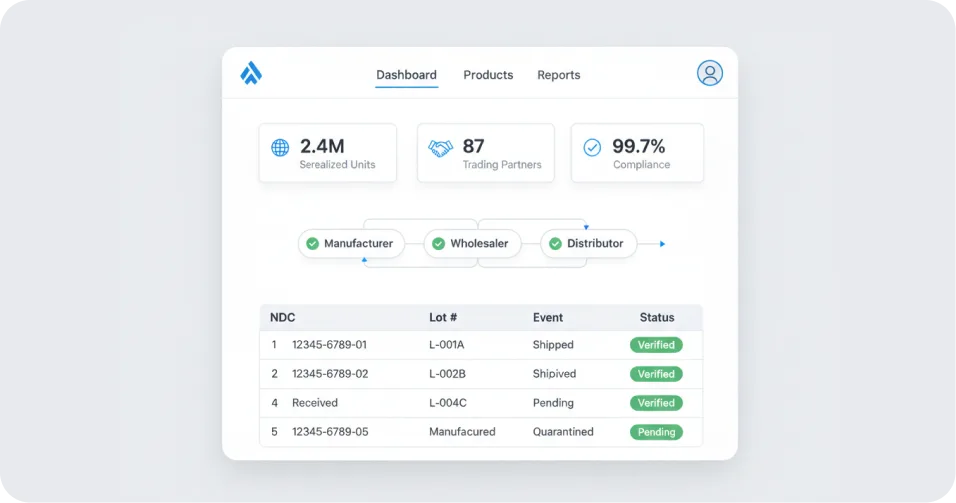Viewport: 956px width, 503px height.
Task: Select the Distributor stage pill
Action: (x=588, y=244)
